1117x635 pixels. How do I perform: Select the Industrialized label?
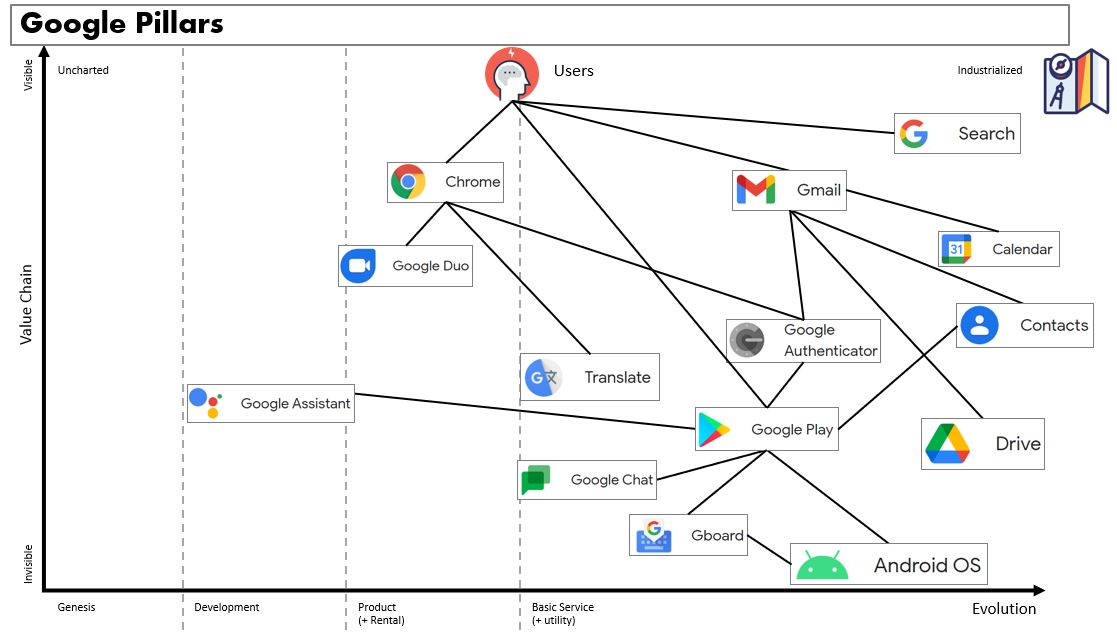(x=989, y=70)
